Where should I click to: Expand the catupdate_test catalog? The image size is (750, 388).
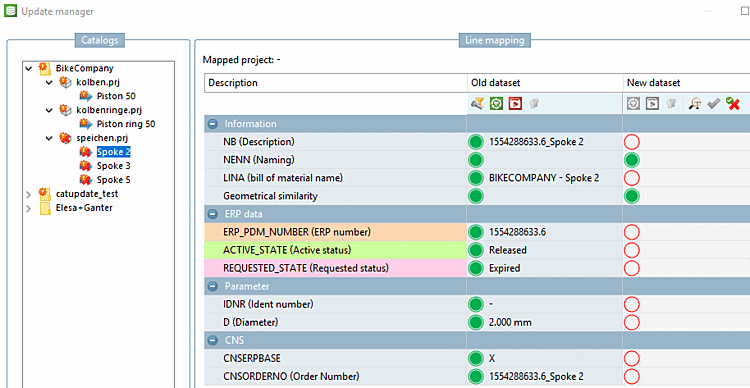(29, 194)
